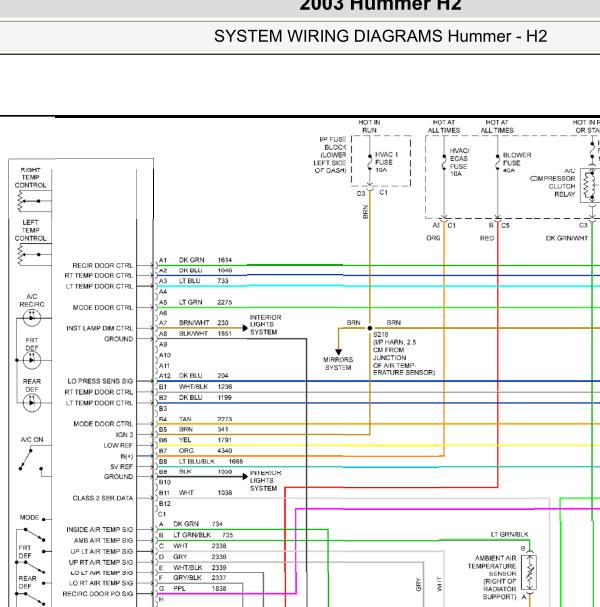Select the 'WHT/BLK 1236' wire on pin B1

205,387
